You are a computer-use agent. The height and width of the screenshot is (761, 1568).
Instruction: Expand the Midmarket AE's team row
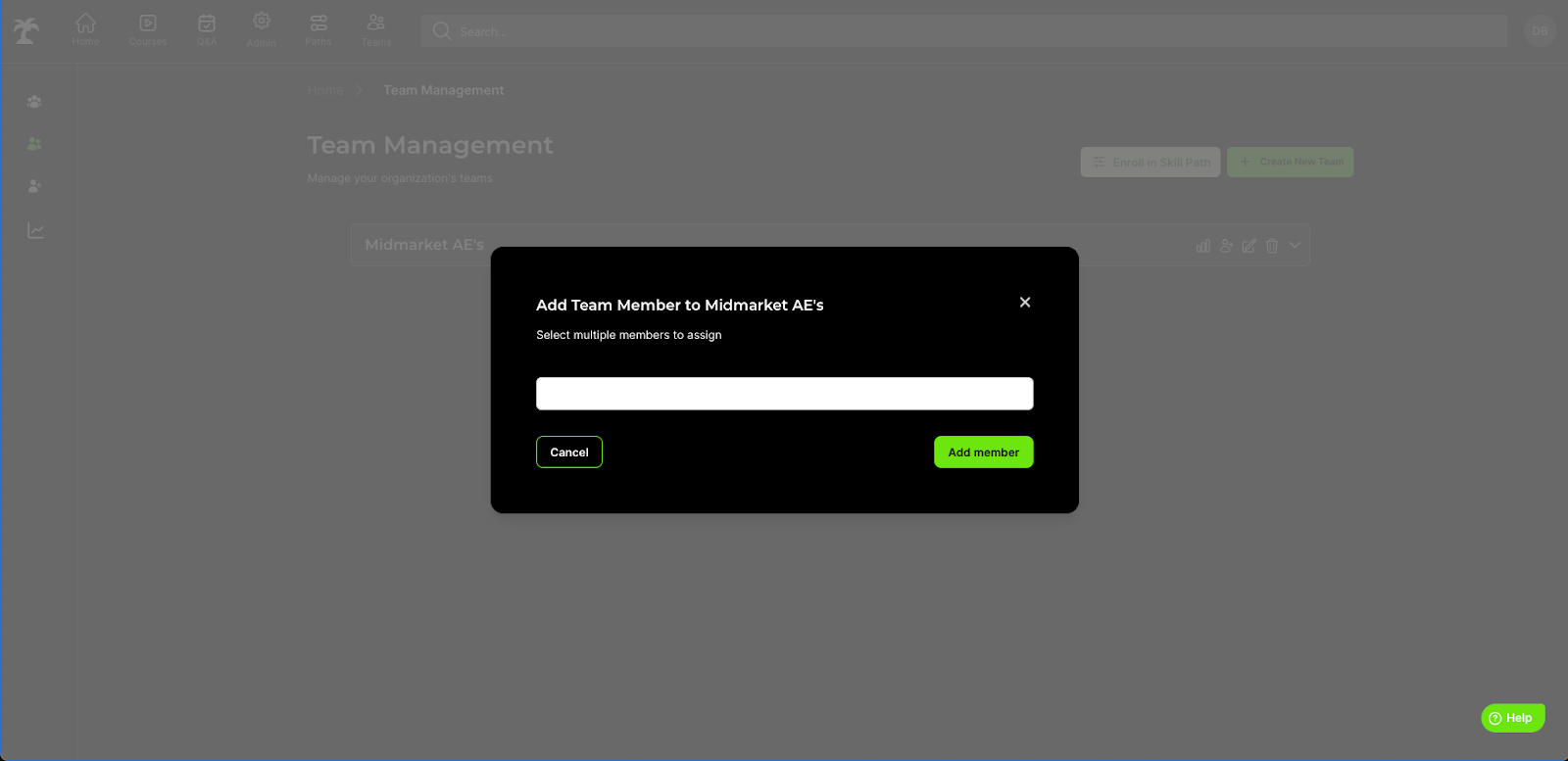1295,245
